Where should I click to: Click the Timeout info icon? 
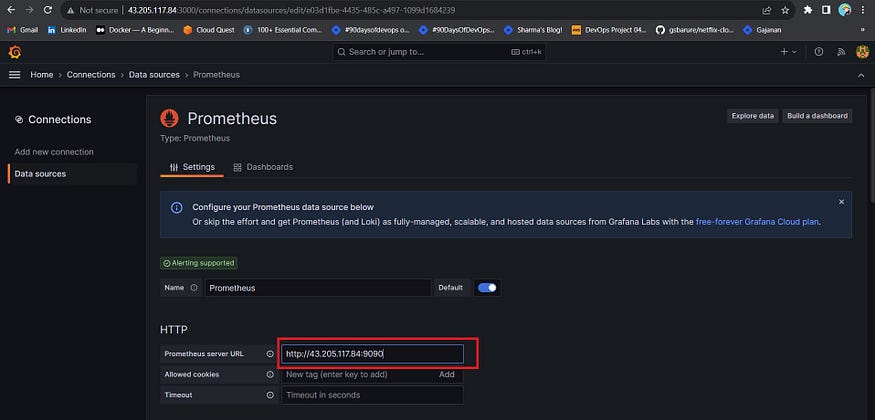pos(270,395)
